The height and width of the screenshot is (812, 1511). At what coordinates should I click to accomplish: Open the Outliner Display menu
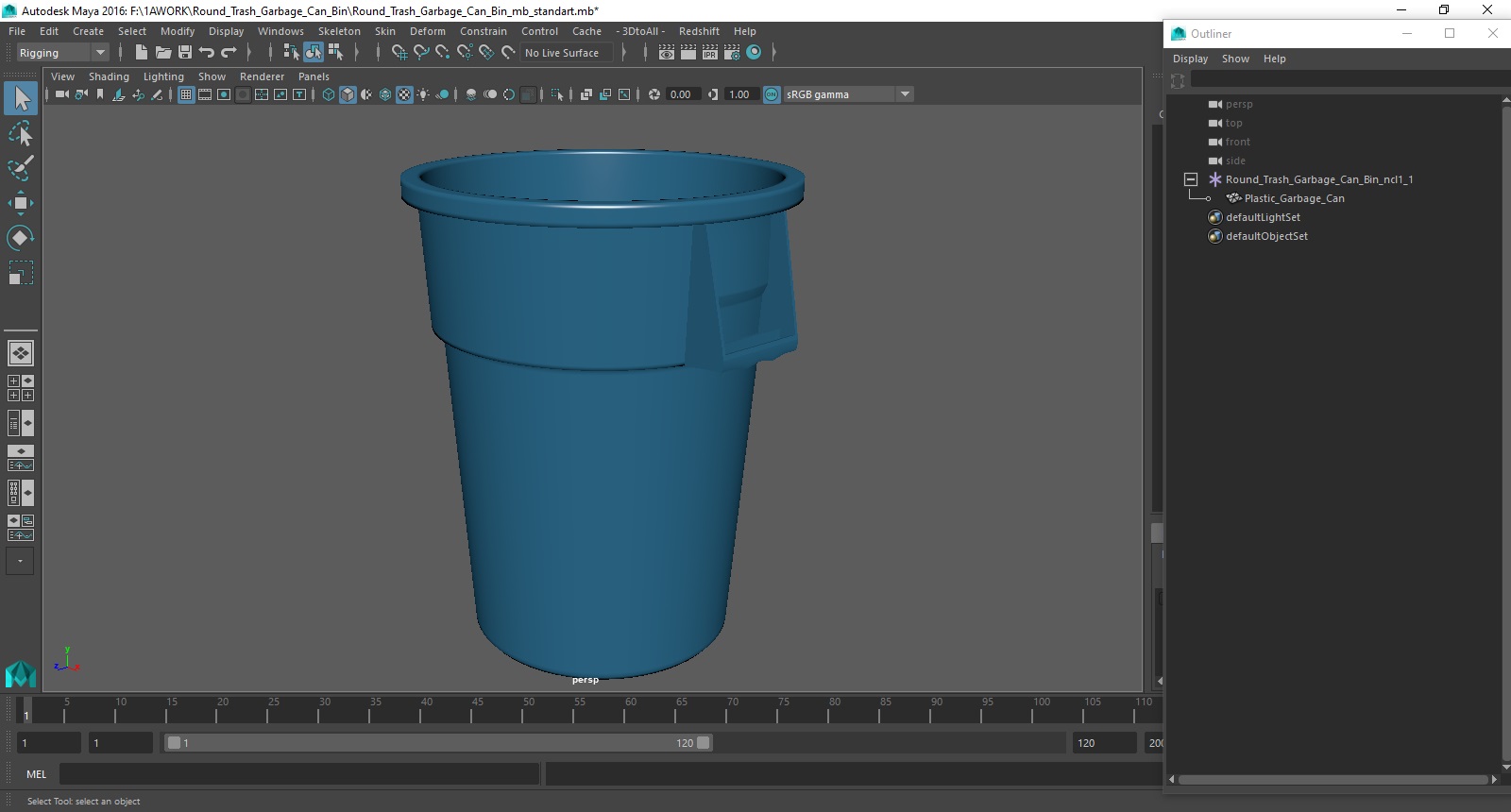click(x=1190, y=59)
